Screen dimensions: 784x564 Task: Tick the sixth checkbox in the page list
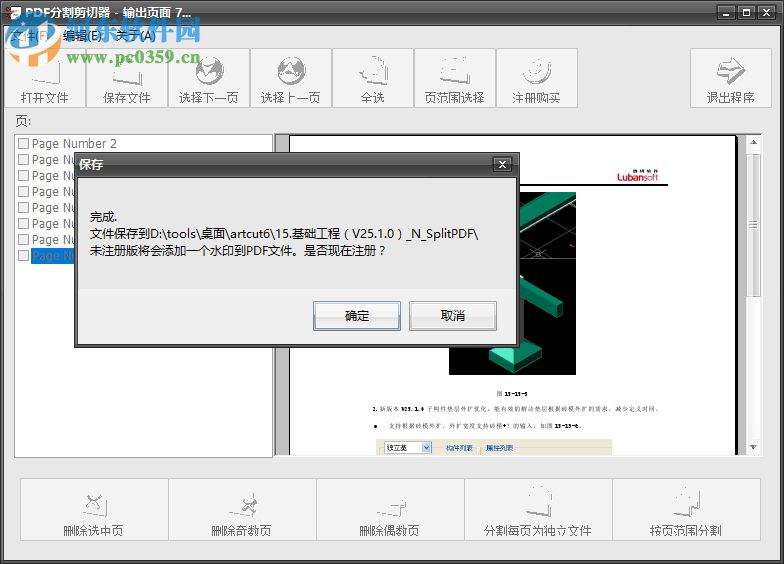(23, 224)
